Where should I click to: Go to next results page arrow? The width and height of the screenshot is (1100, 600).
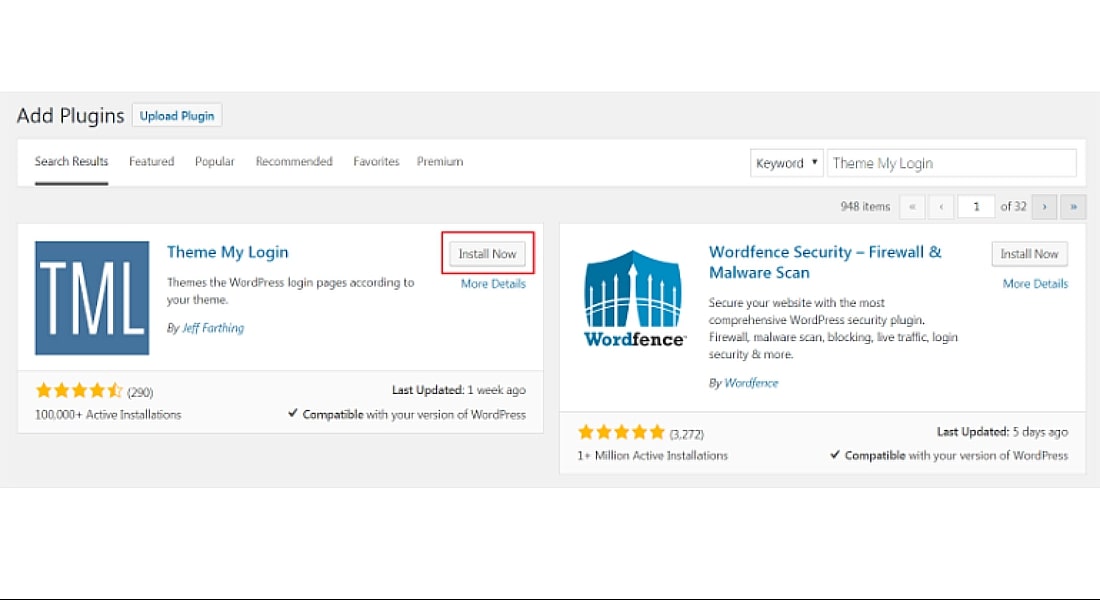[x=1044, y=207]
